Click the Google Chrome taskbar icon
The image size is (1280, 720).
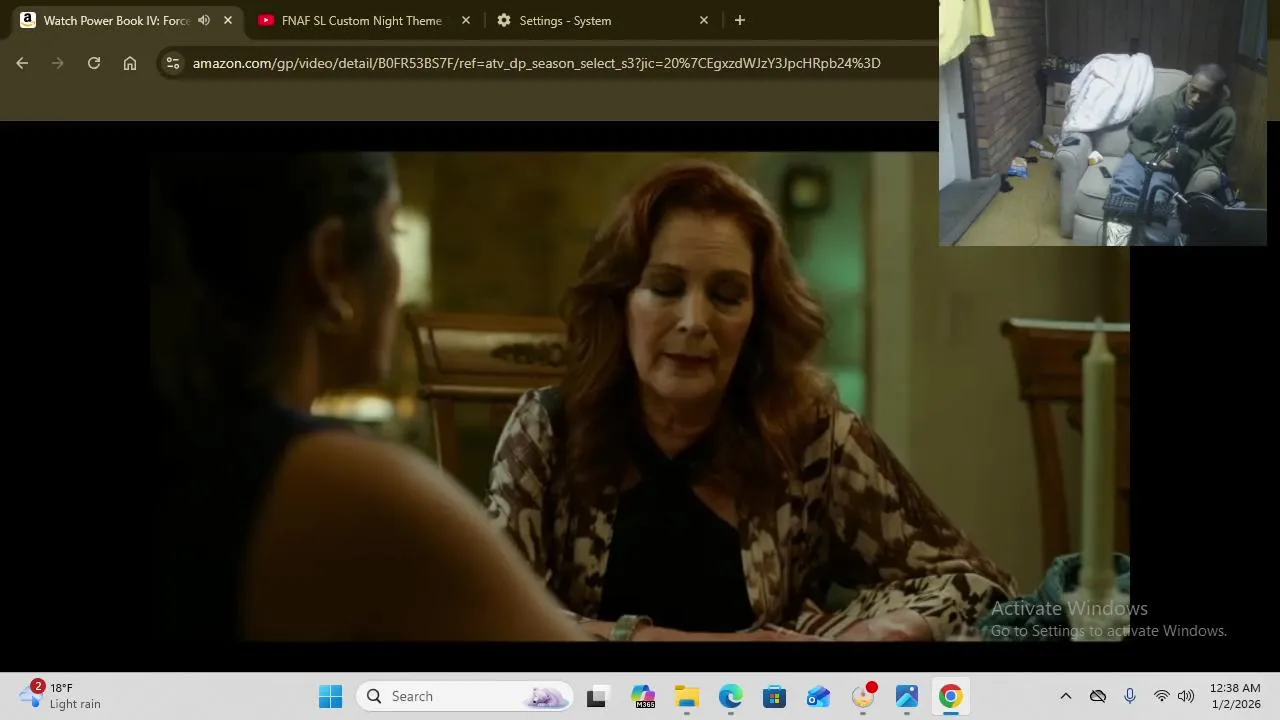coord(951,696)
